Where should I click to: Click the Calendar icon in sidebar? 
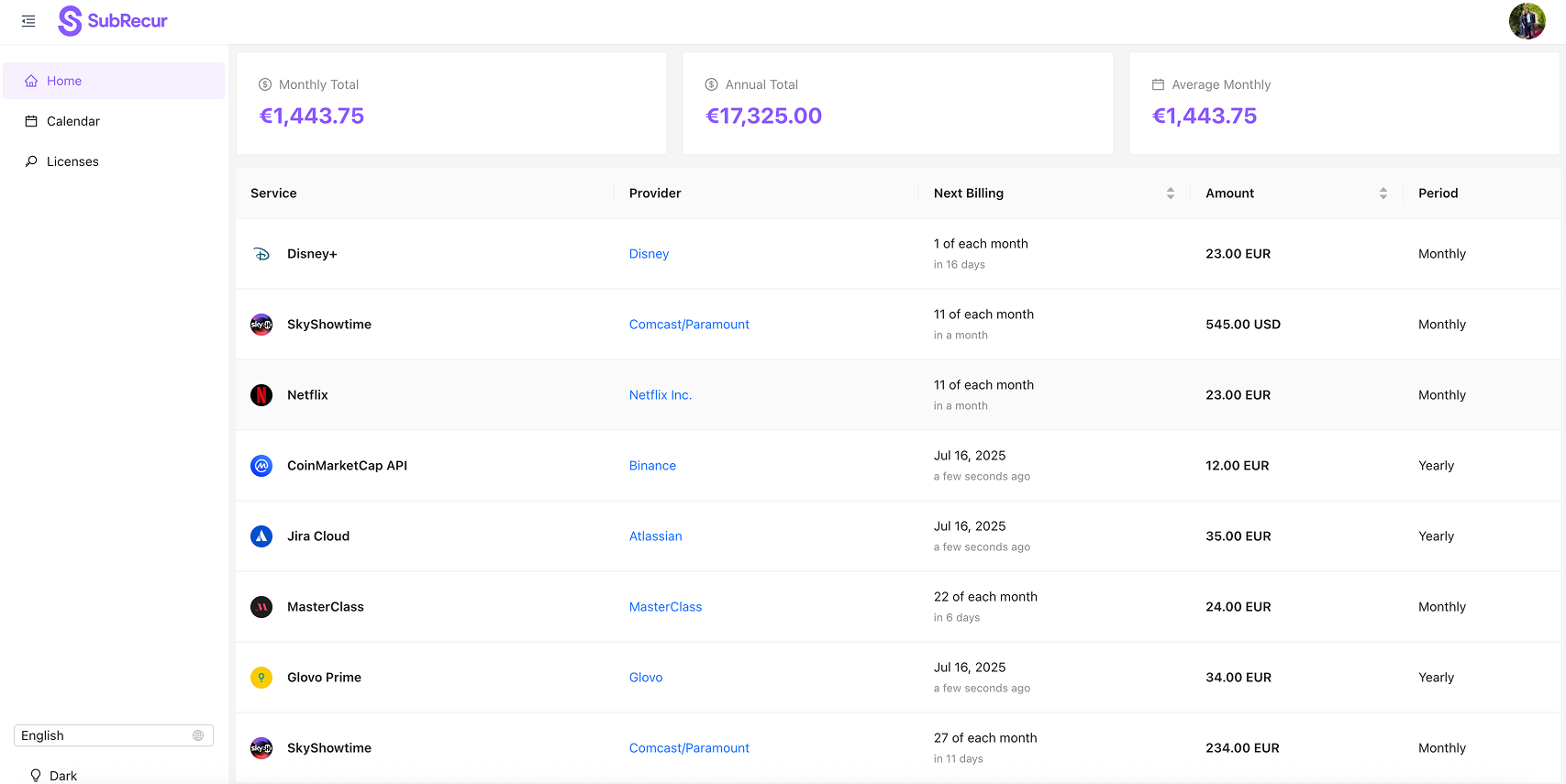pos(31,121)
